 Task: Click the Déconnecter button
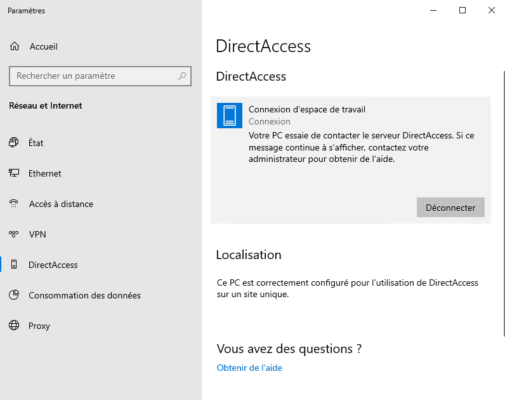pyautogui.click(x=450, y=207)
